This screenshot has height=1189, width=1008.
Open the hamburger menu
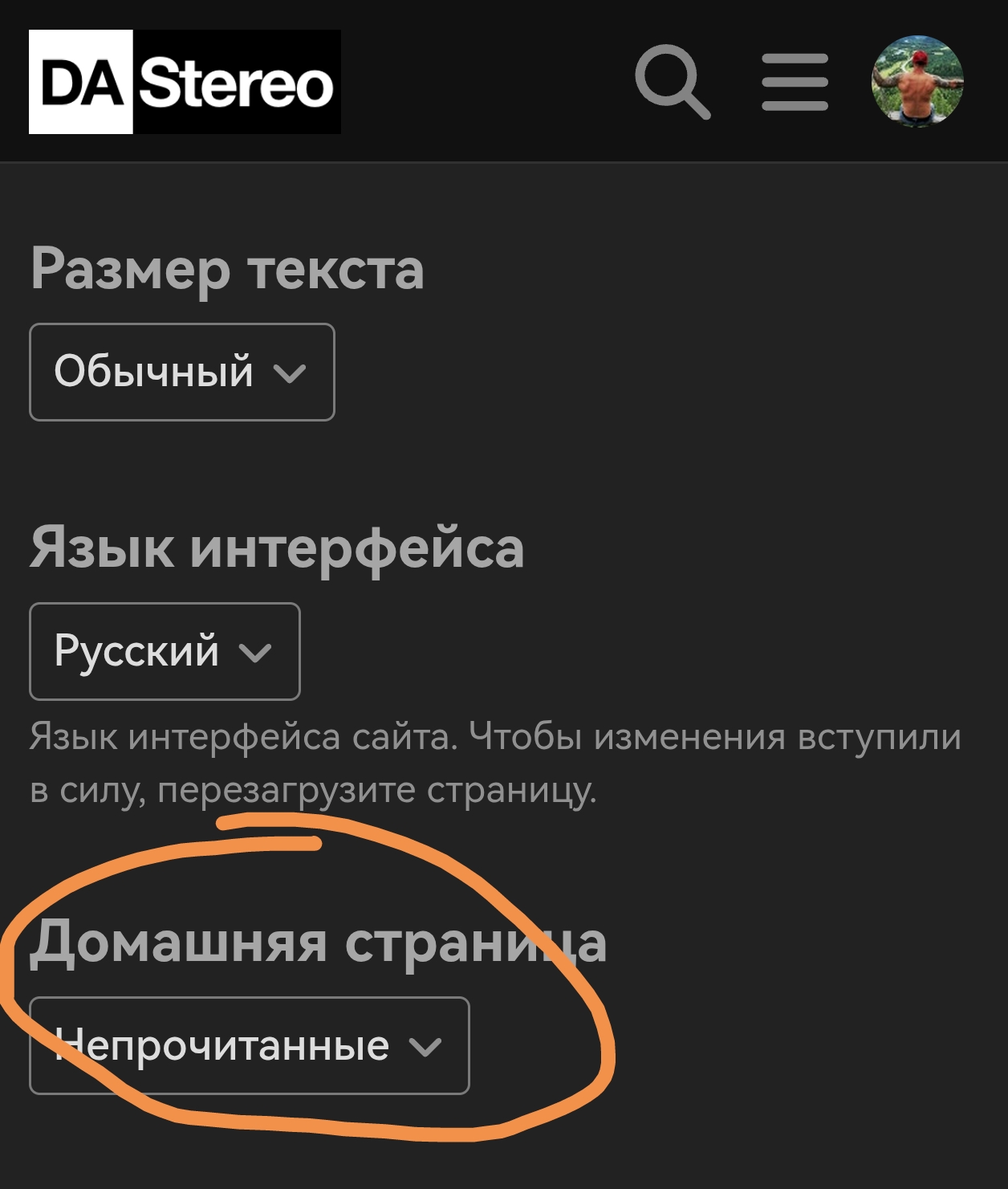(x=795, y=82)
